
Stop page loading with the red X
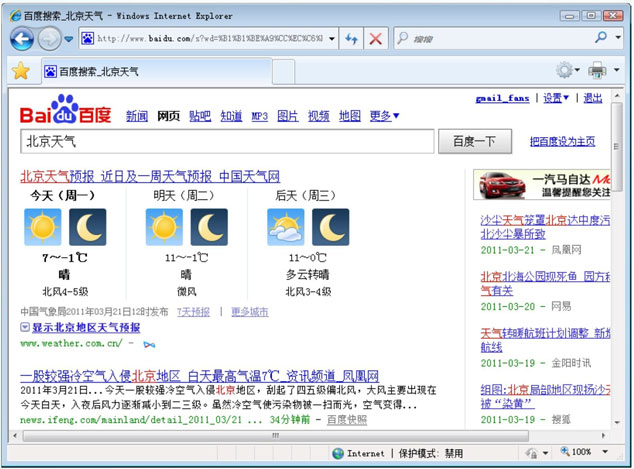tap(376, 38)
